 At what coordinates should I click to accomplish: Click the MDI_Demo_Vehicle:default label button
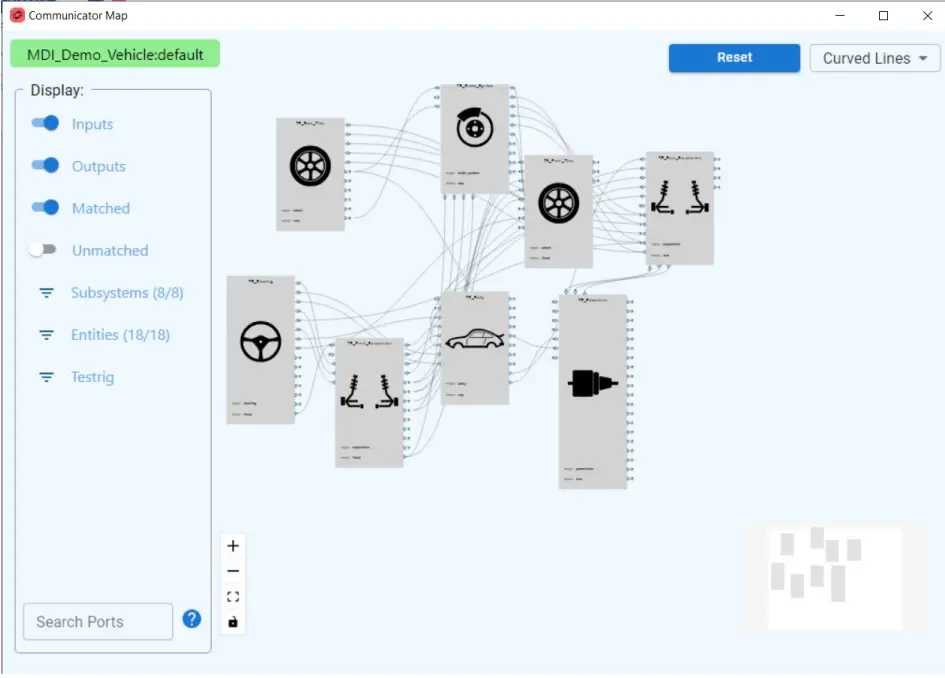click(x=115, y=54)
